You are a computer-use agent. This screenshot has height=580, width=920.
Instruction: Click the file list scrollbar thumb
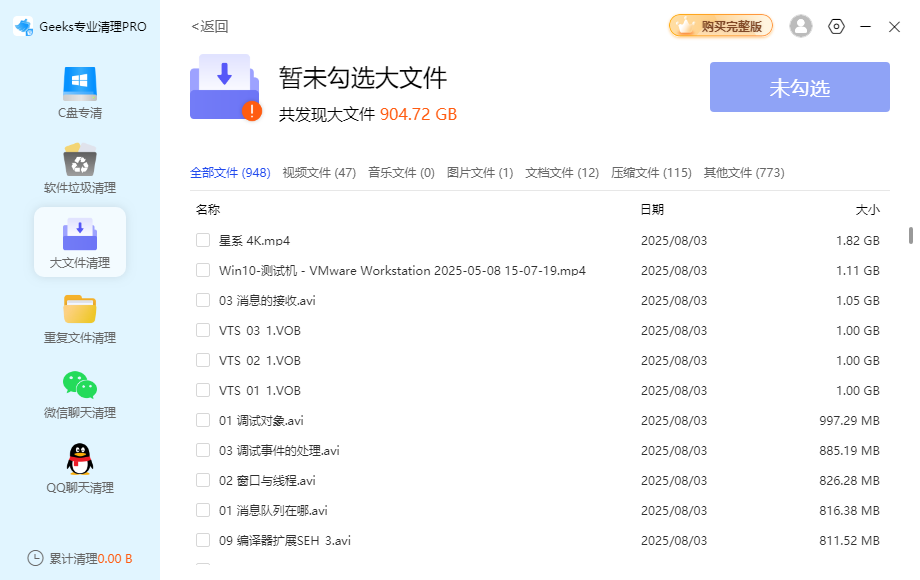coord(911,236)
